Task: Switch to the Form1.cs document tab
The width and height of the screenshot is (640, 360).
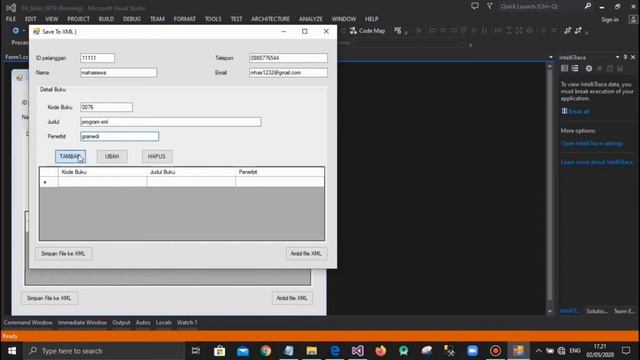Action: [16, 57]
